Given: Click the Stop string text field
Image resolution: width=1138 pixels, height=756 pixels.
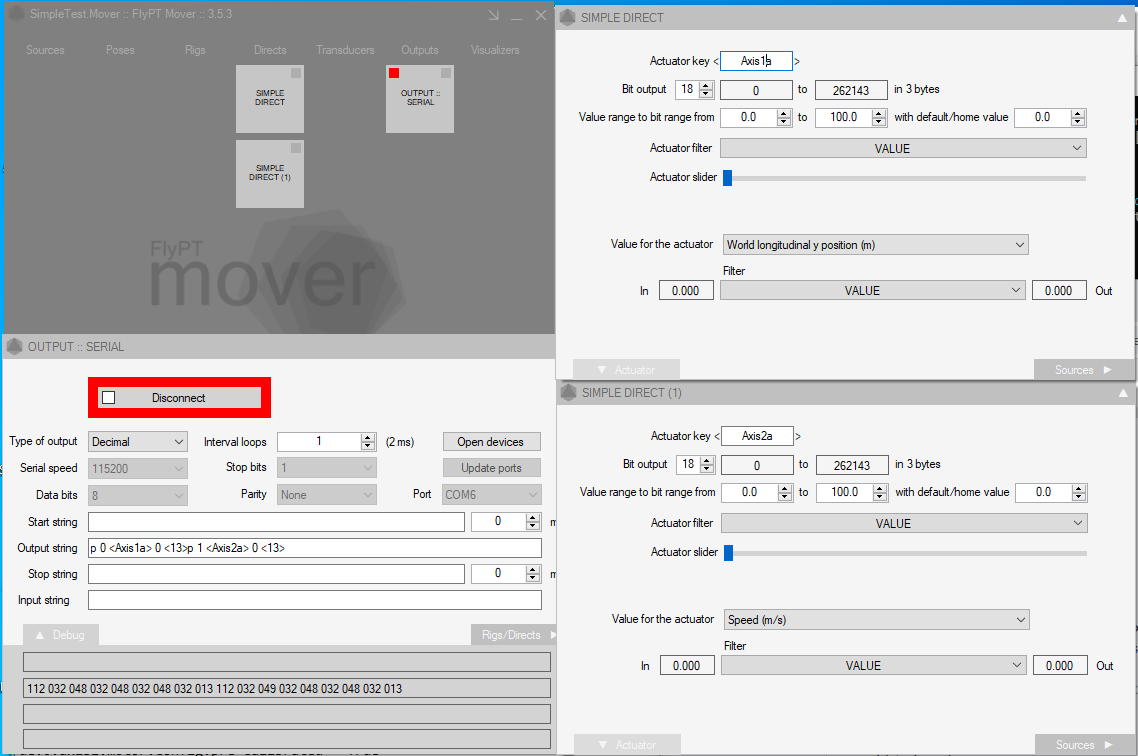Looking at the screenshot, I should point(277,574).
